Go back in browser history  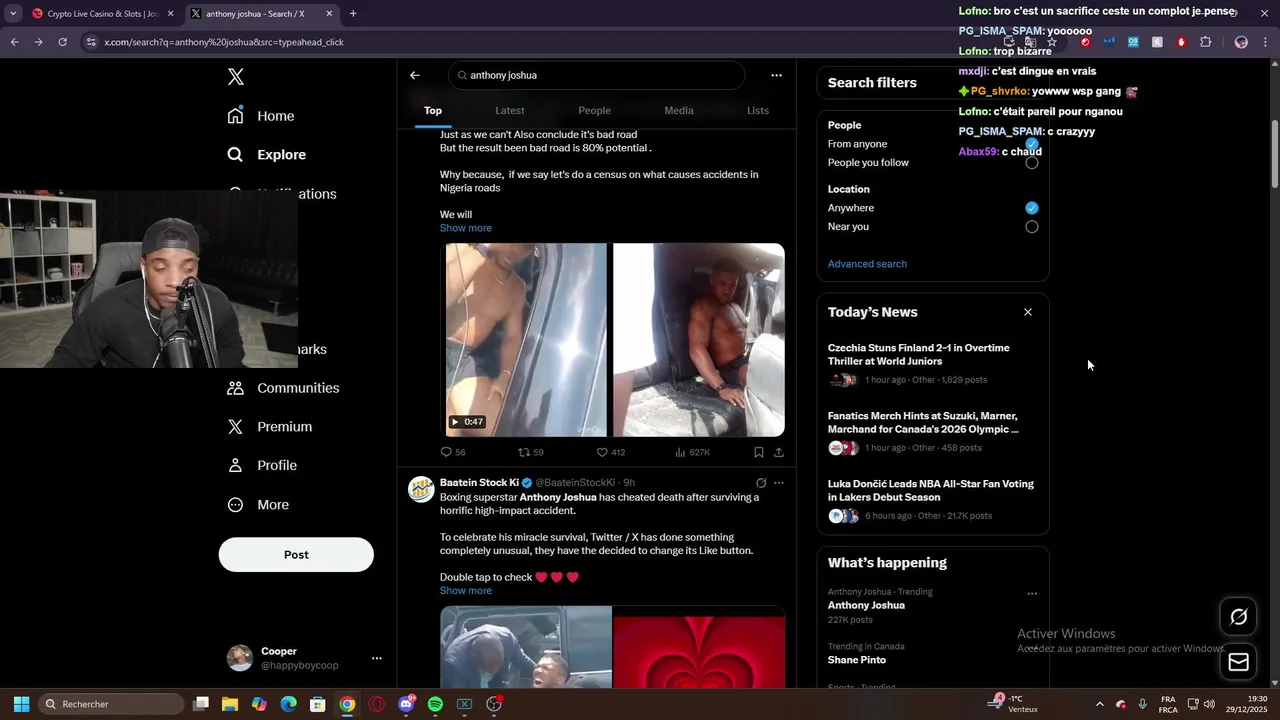14,42
